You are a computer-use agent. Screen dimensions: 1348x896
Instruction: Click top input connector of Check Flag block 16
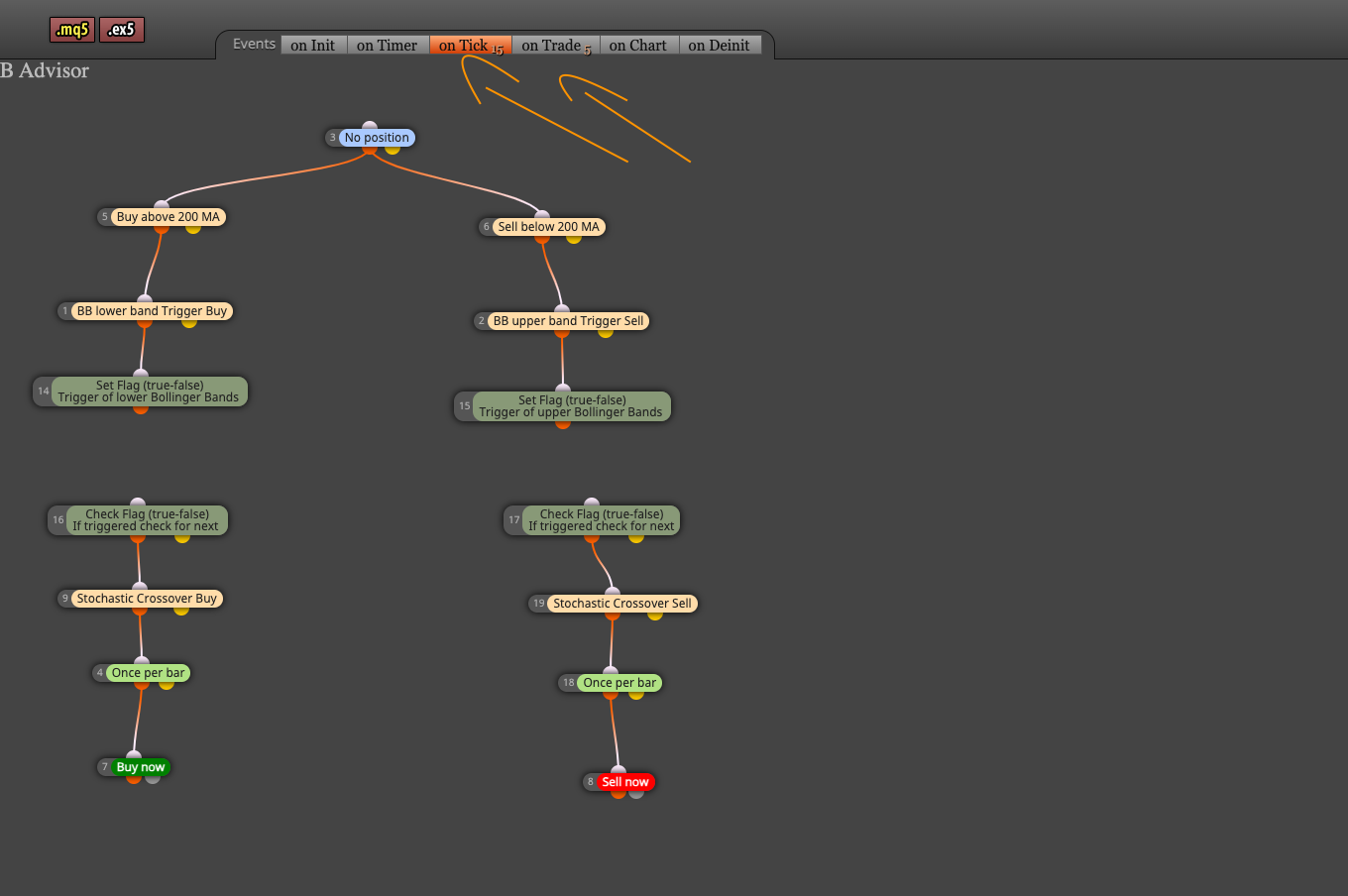pos(138,504)
